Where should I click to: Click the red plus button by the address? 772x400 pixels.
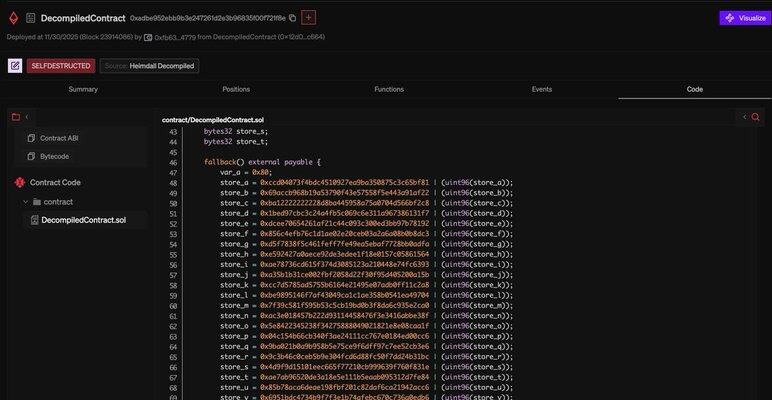(x=308, y=18)
